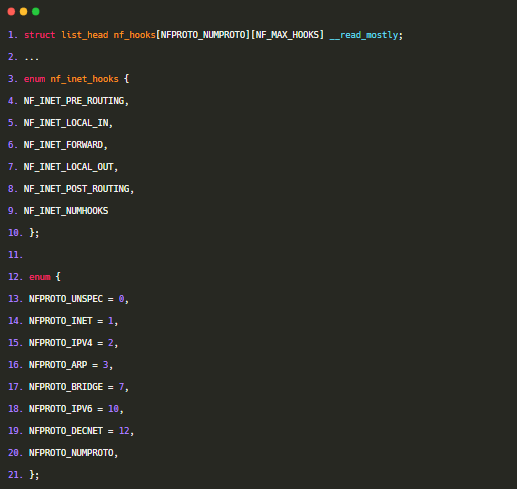Click the closing brace on line 21
Screen dimensions: 517x489
[32, 475]
